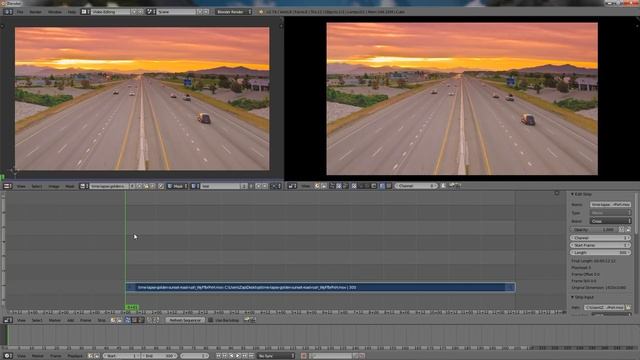Click the timeline Start frame field

122,356
